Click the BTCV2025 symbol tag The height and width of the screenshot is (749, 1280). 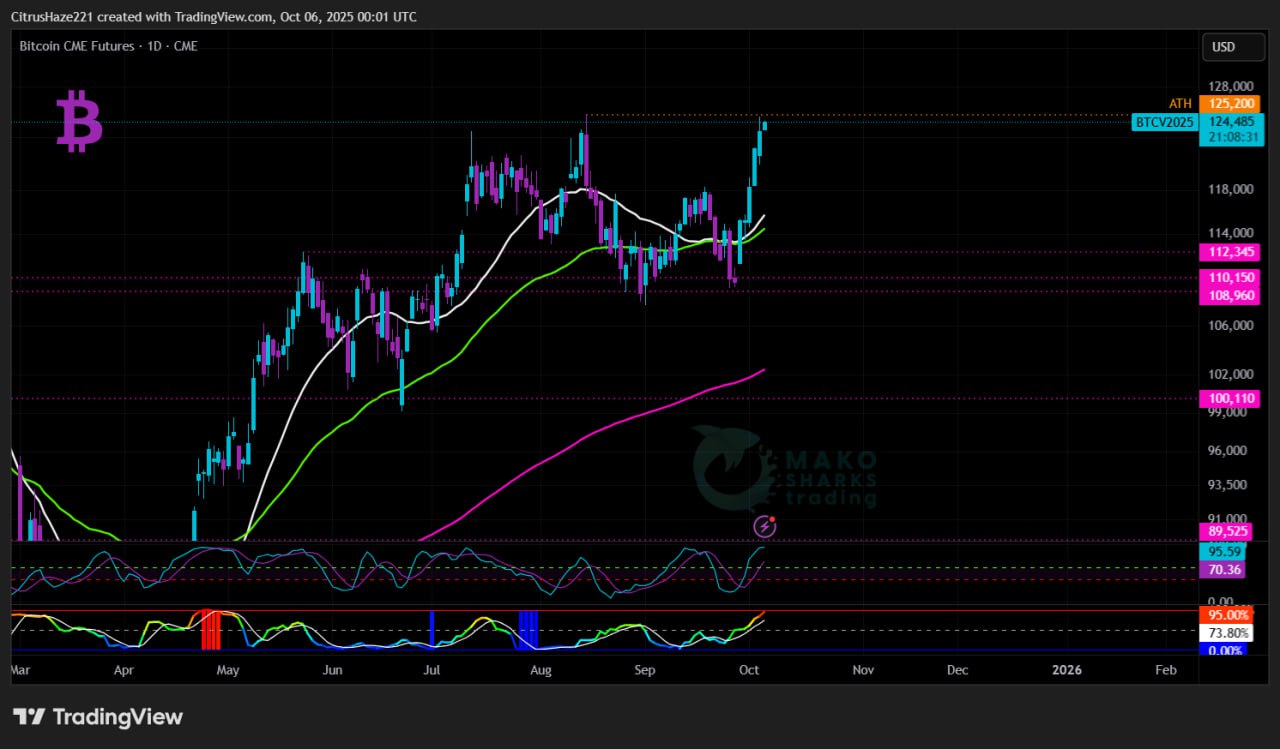tap(1164, 122)
